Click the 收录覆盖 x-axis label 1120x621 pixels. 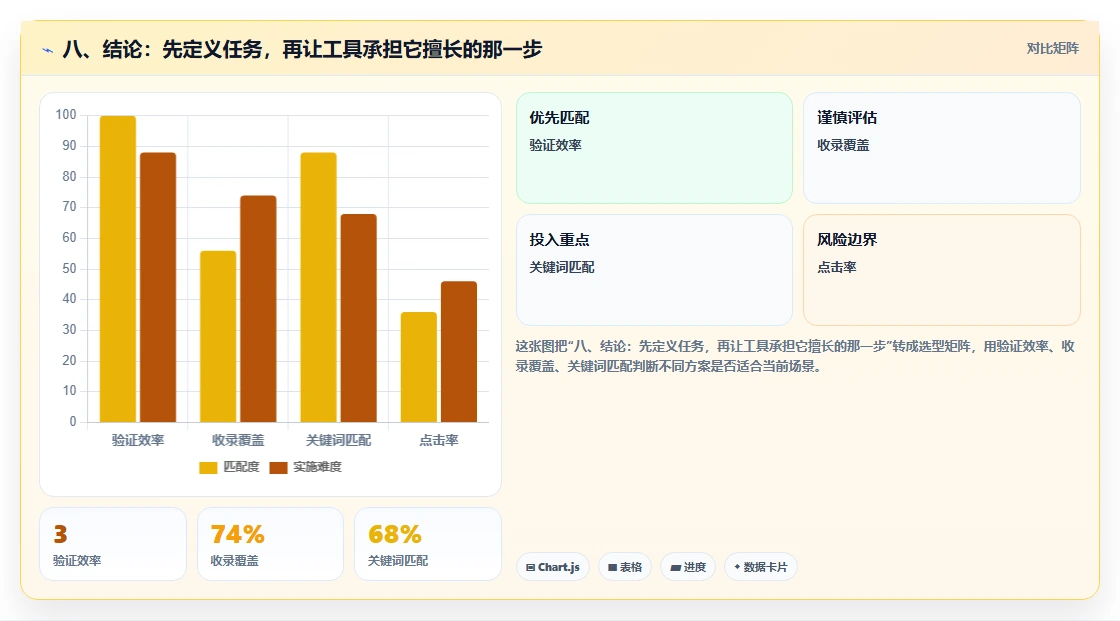coord(238,440)
